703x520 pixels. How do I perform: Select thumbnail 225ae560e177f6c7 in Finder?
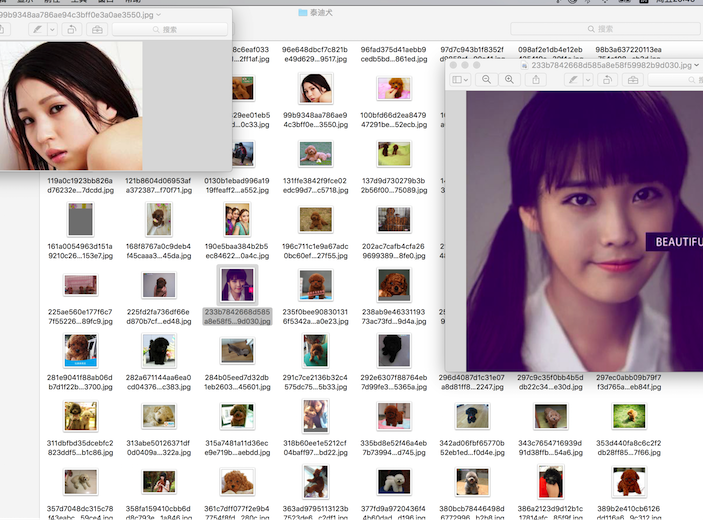80,285
